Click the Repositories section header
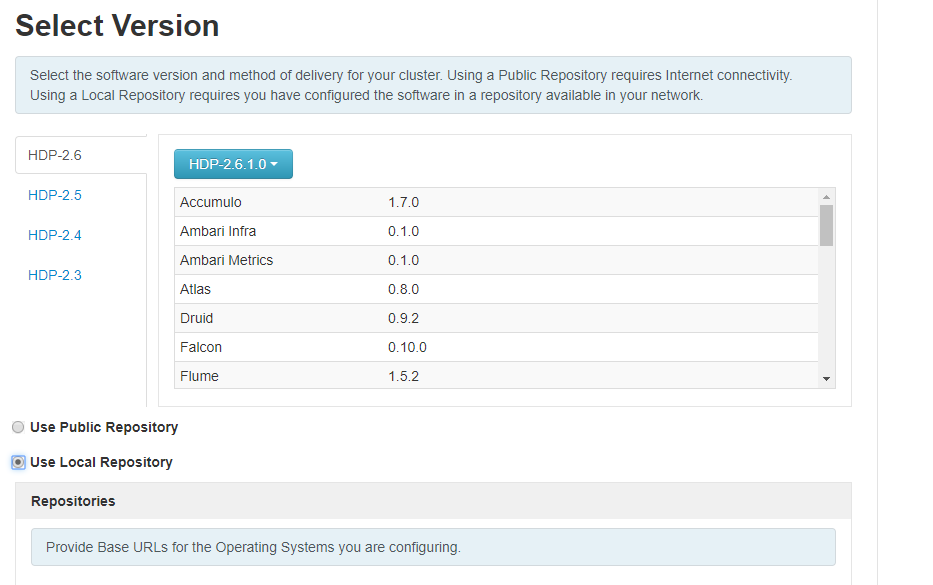Image resolution: width=933 pixels, height=585 pixels. (433, 501)
